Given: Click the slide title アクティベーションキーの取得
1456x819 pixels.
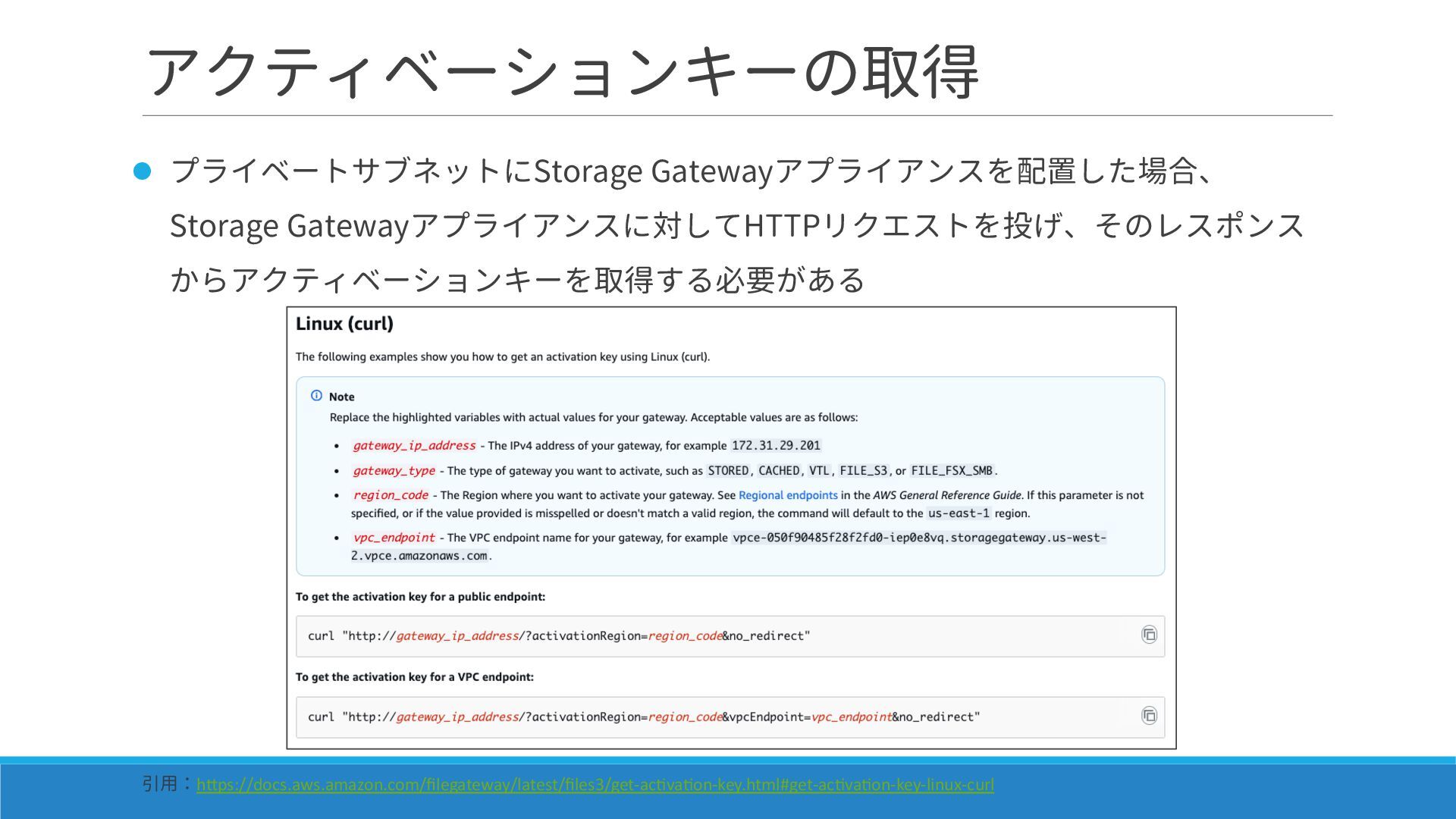Looking at the screenshot, I should pyautogui.click(x=562, y=72).
